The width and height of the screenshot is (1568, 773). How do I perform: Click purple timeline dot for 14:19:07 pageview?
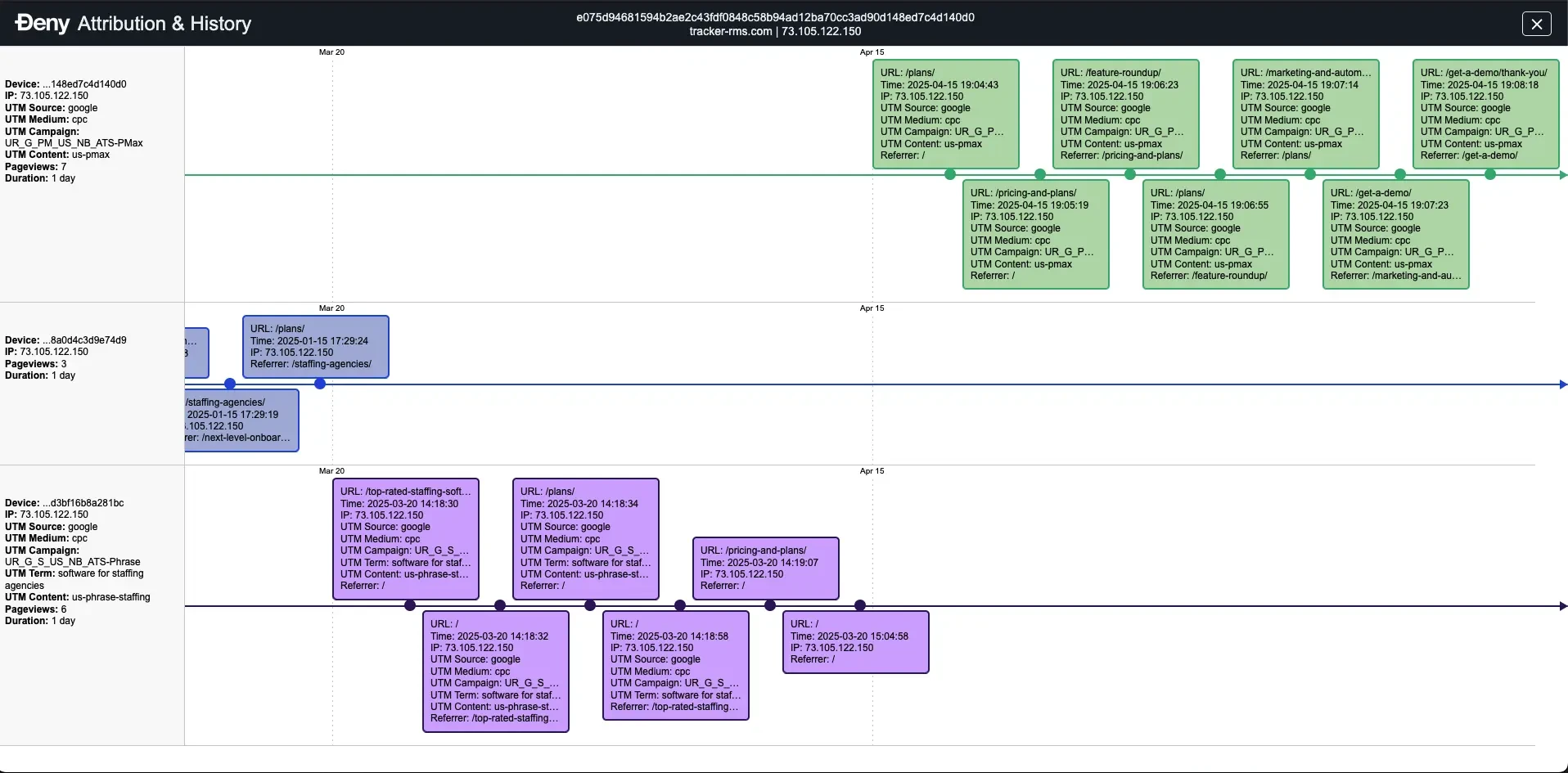(x=770, y=605)
